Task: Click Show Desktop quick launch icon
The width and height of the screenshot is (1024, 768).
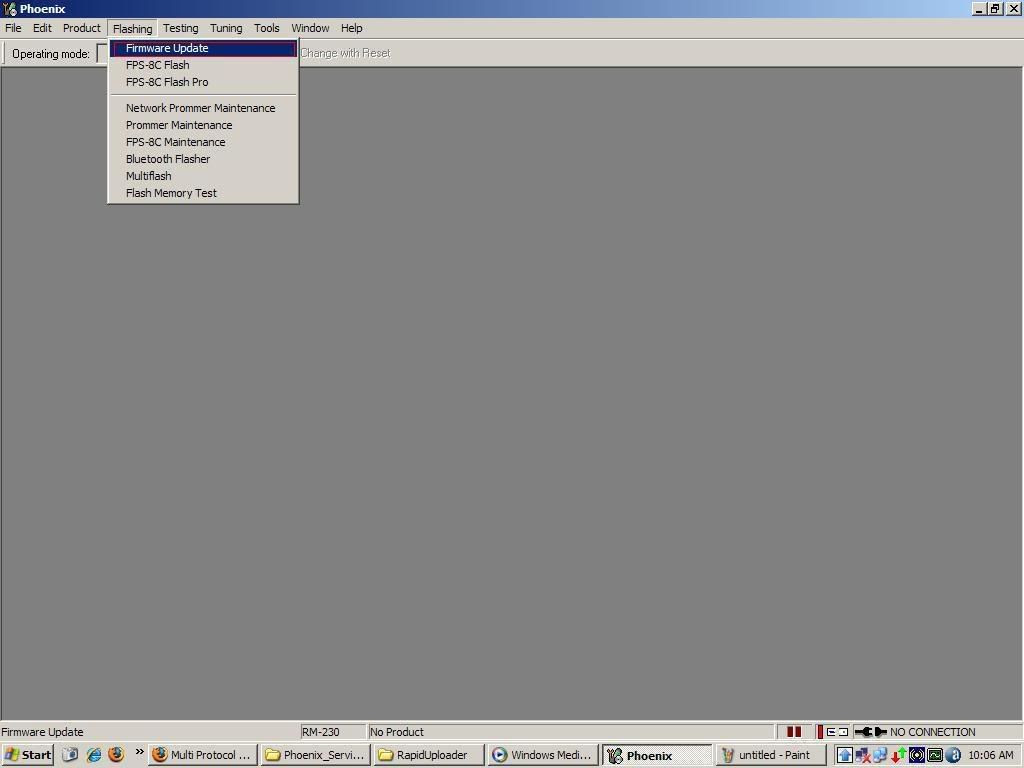Action: (x=70, y=755)
